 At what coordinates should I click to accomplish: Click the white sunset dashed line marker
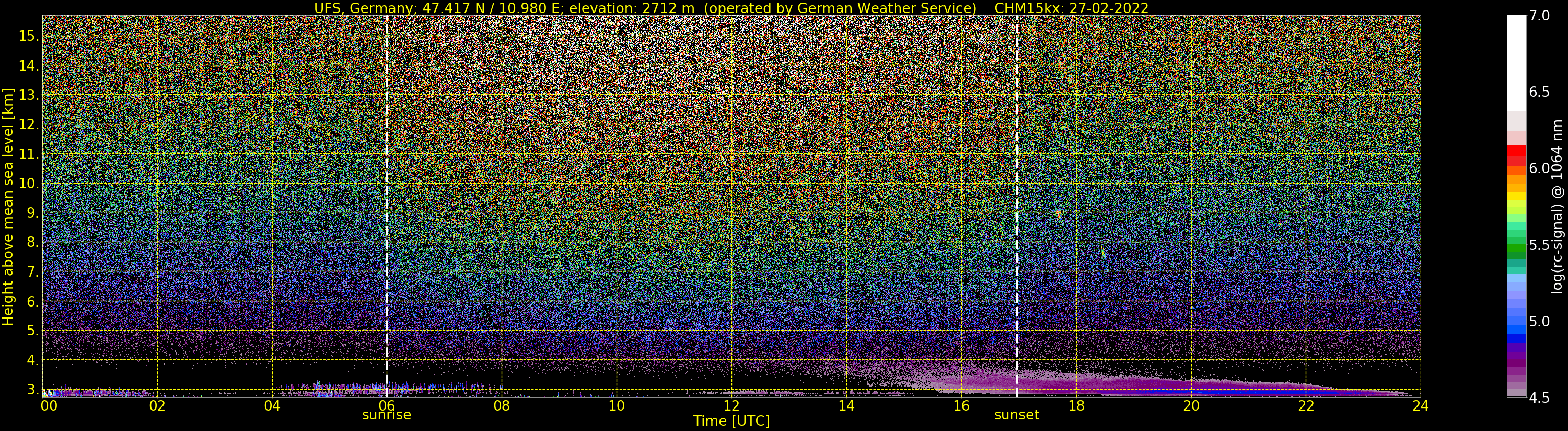1017,206
